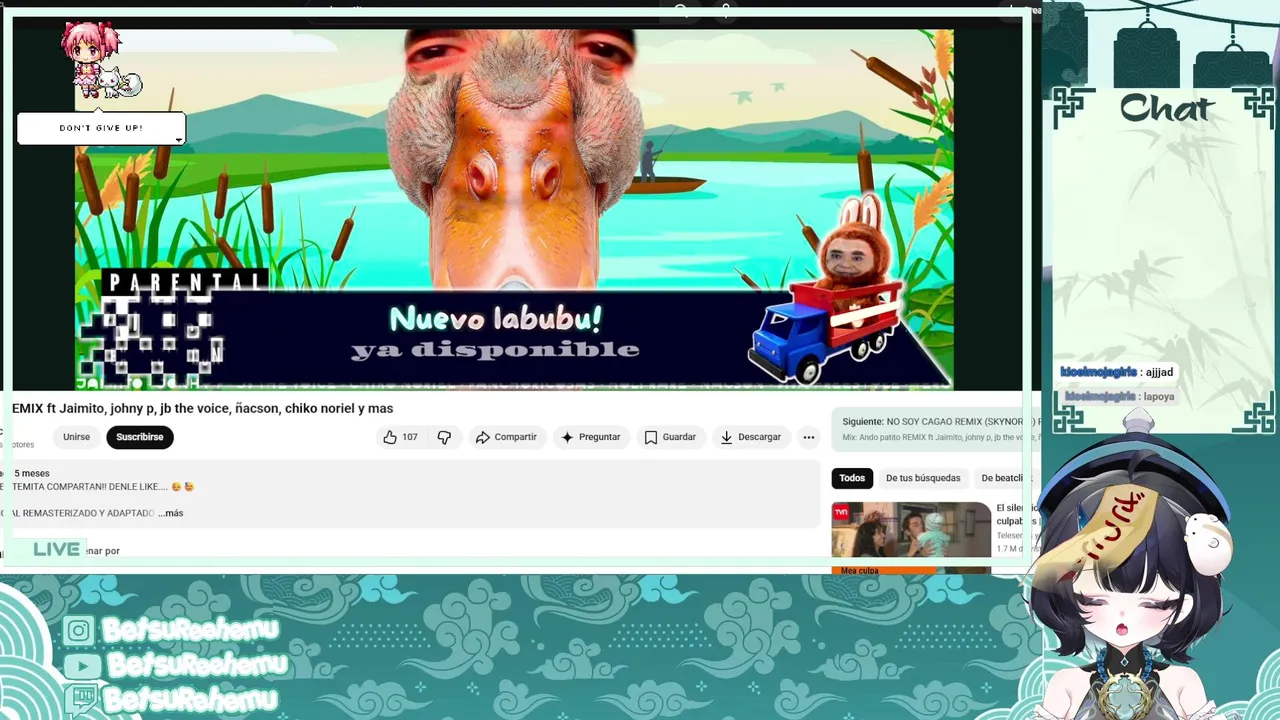
Task: Open the Preguntar AI assistant button
Action: pos(590,437)
